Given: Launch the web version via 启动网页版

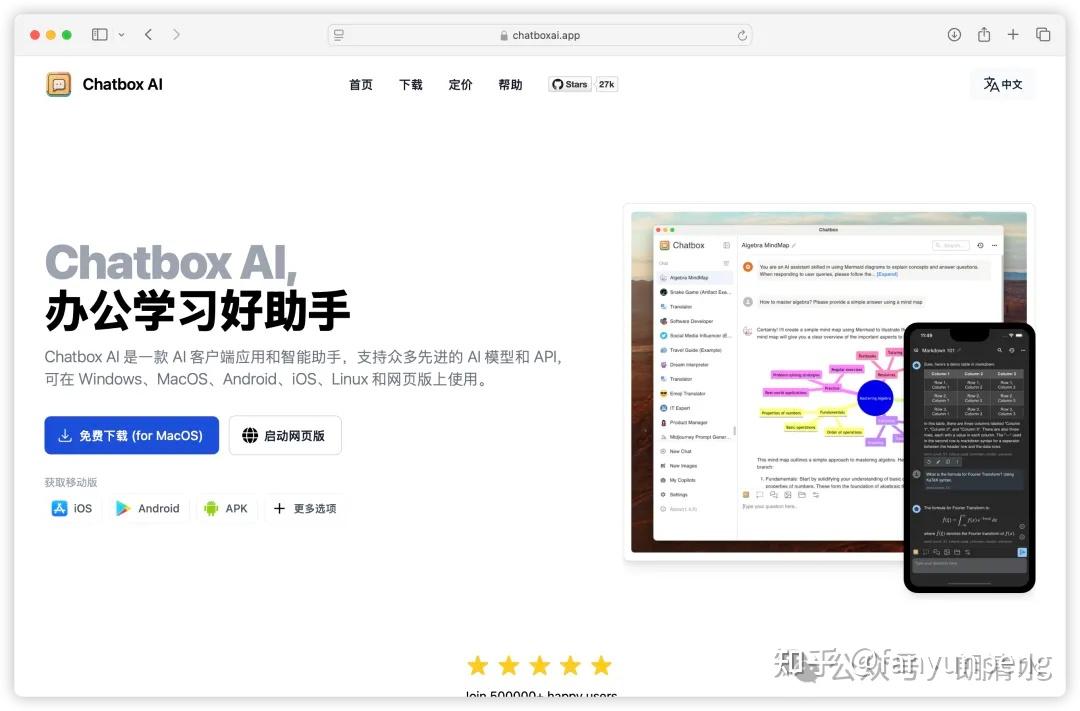Looking at the screenshot, I should point(285,435).
